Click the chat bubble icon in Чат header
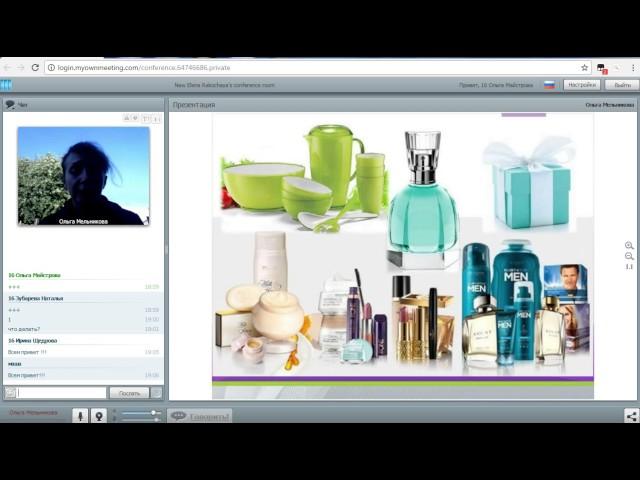The height and width of the screenshot is (480, 640). pos(10,105)
